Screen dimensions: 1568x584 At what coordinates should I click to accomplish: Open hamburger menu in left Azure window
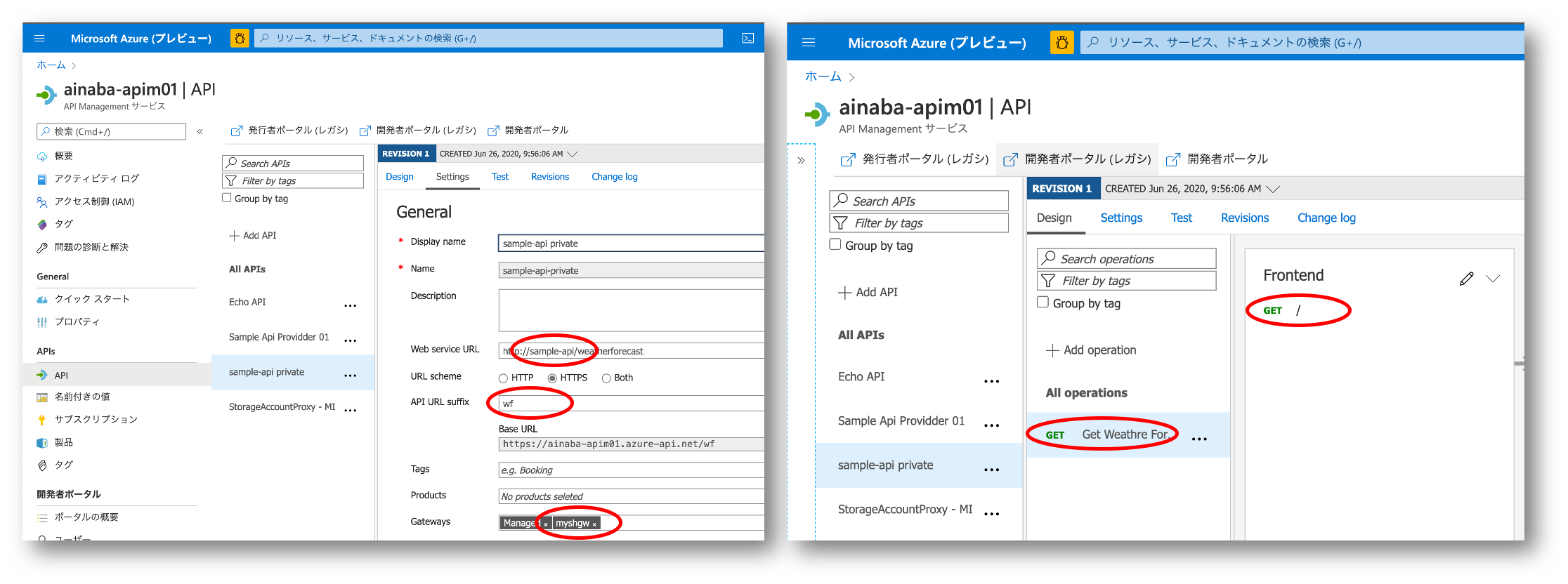point(39,39)
